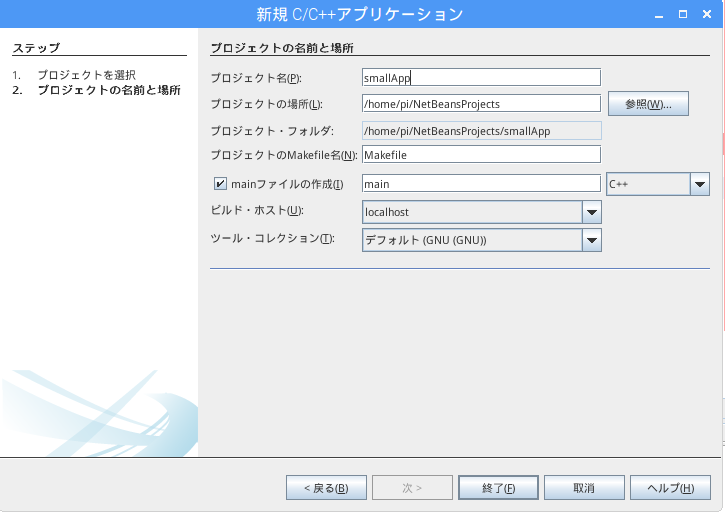Screen dimensions: 725x512
Task: Click the read-only プロジェクト・フォルダ field
Action: 481,130
